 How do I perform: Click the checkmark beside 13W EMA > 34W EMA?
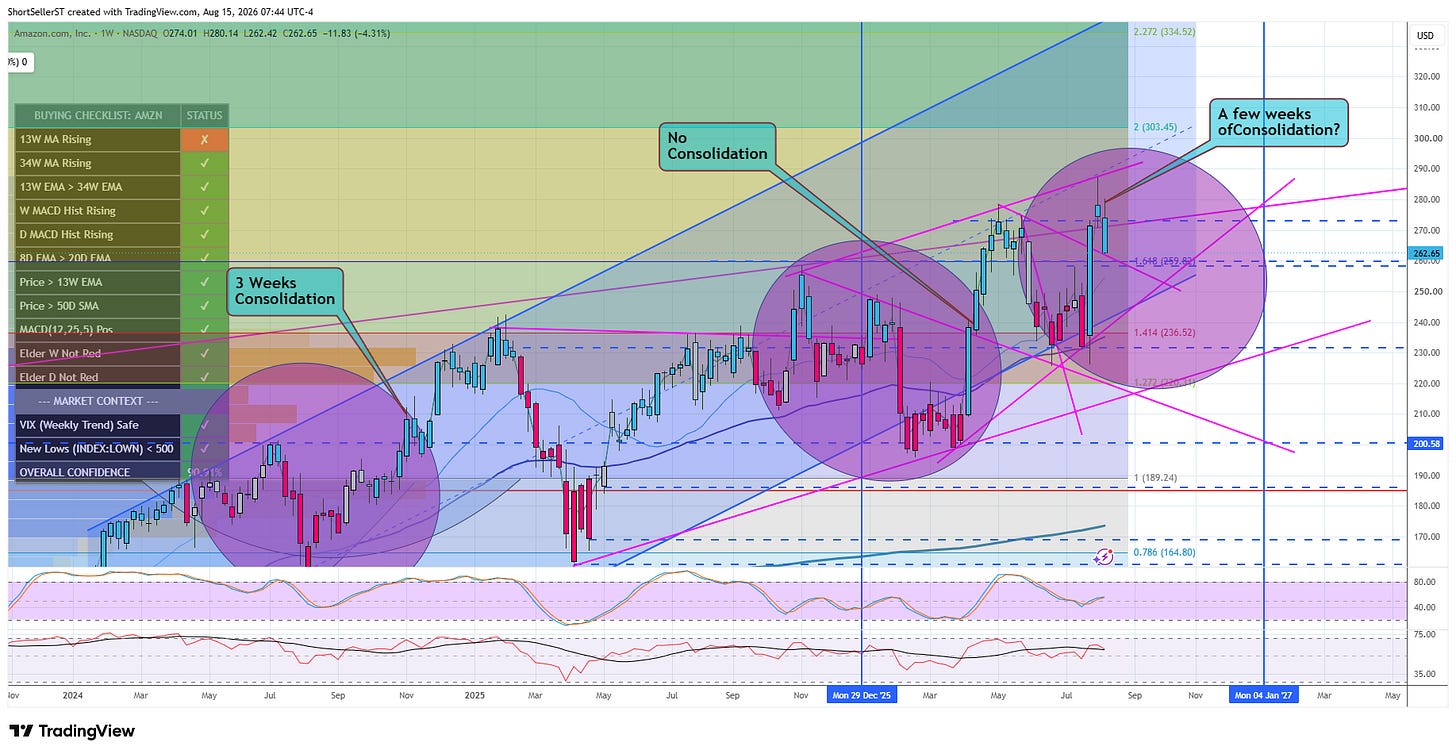tap(205, 187)
